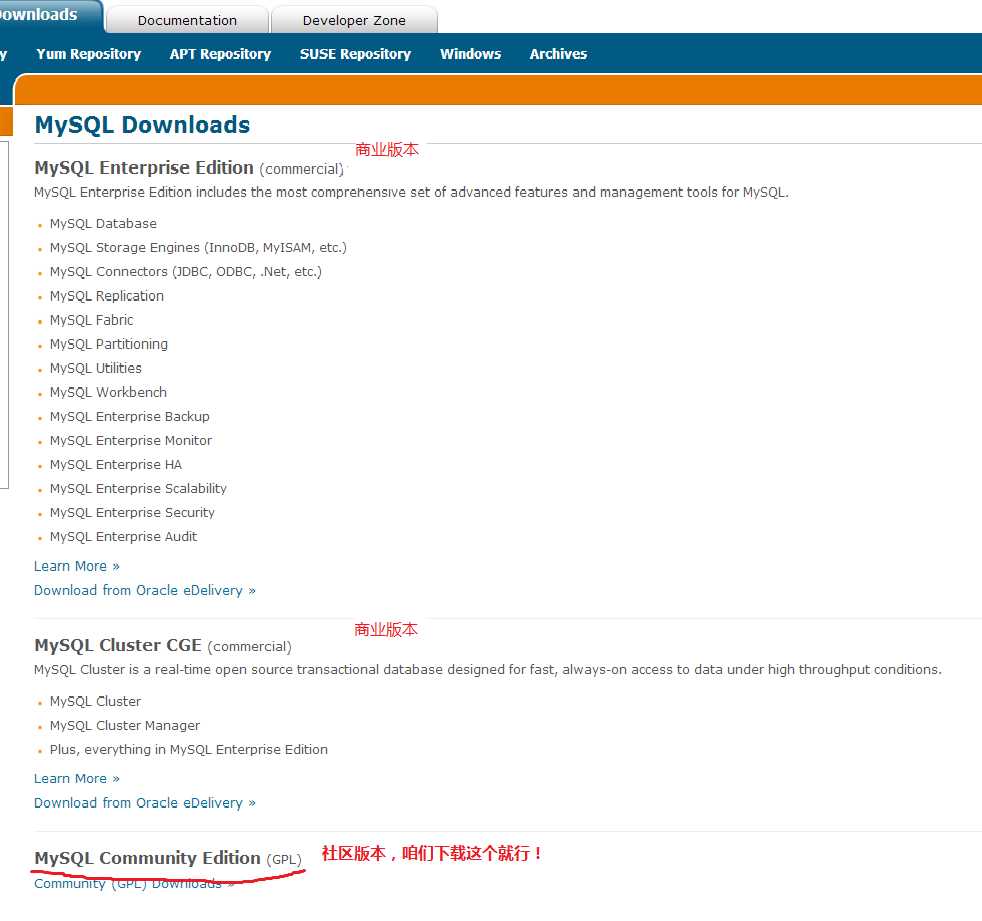
Task: Click the MySQL Cluster CGE heading
Action: [118, 645]
